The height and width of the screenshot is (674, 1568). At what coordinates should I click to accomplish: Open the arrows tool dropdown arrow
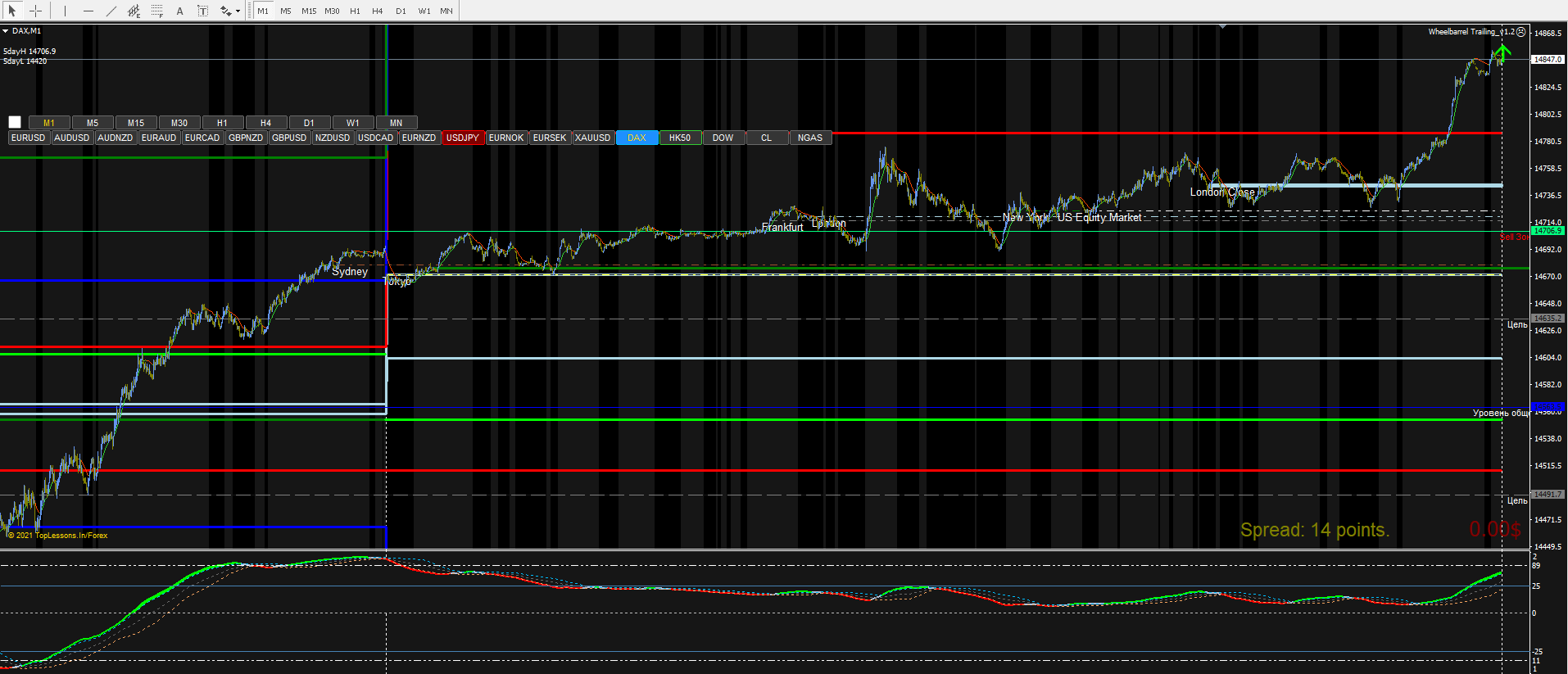[238, 11]
